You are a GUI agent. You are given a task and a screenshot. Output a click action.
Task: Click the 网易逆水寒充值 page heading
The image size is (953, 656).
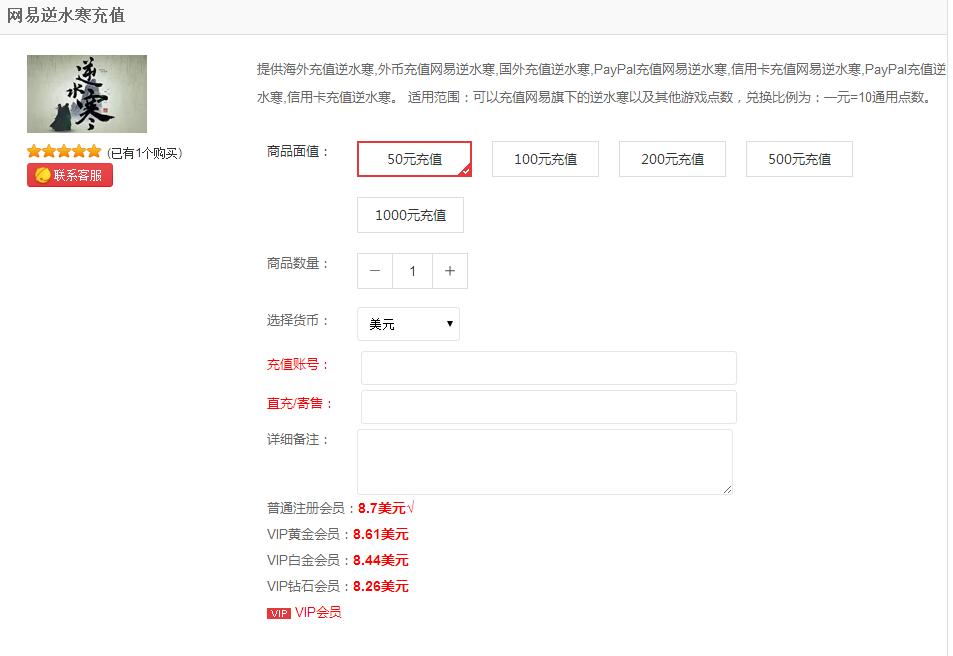66,15
